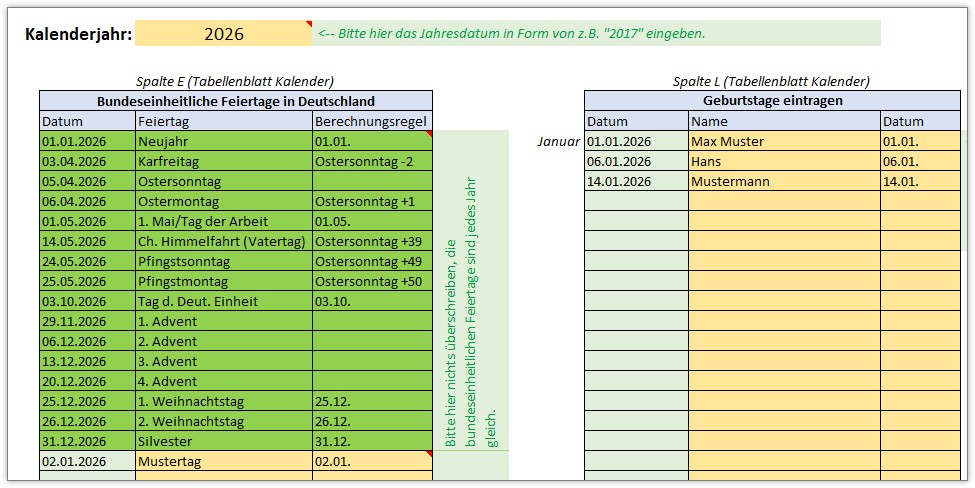This screenshot has height=488, width=975.
Task: Click the 'Ostersonntag -2' calculation rule cell
Action: tap(372, 161)
